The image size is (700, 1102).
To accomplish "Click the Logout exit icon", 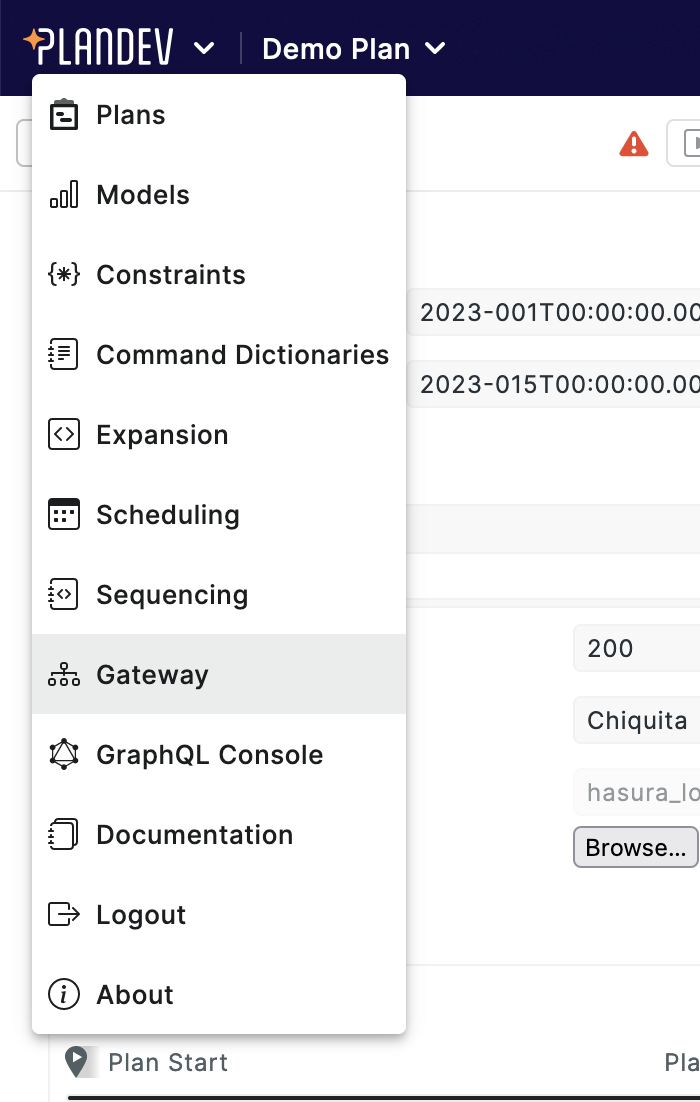I will [63, 914].
